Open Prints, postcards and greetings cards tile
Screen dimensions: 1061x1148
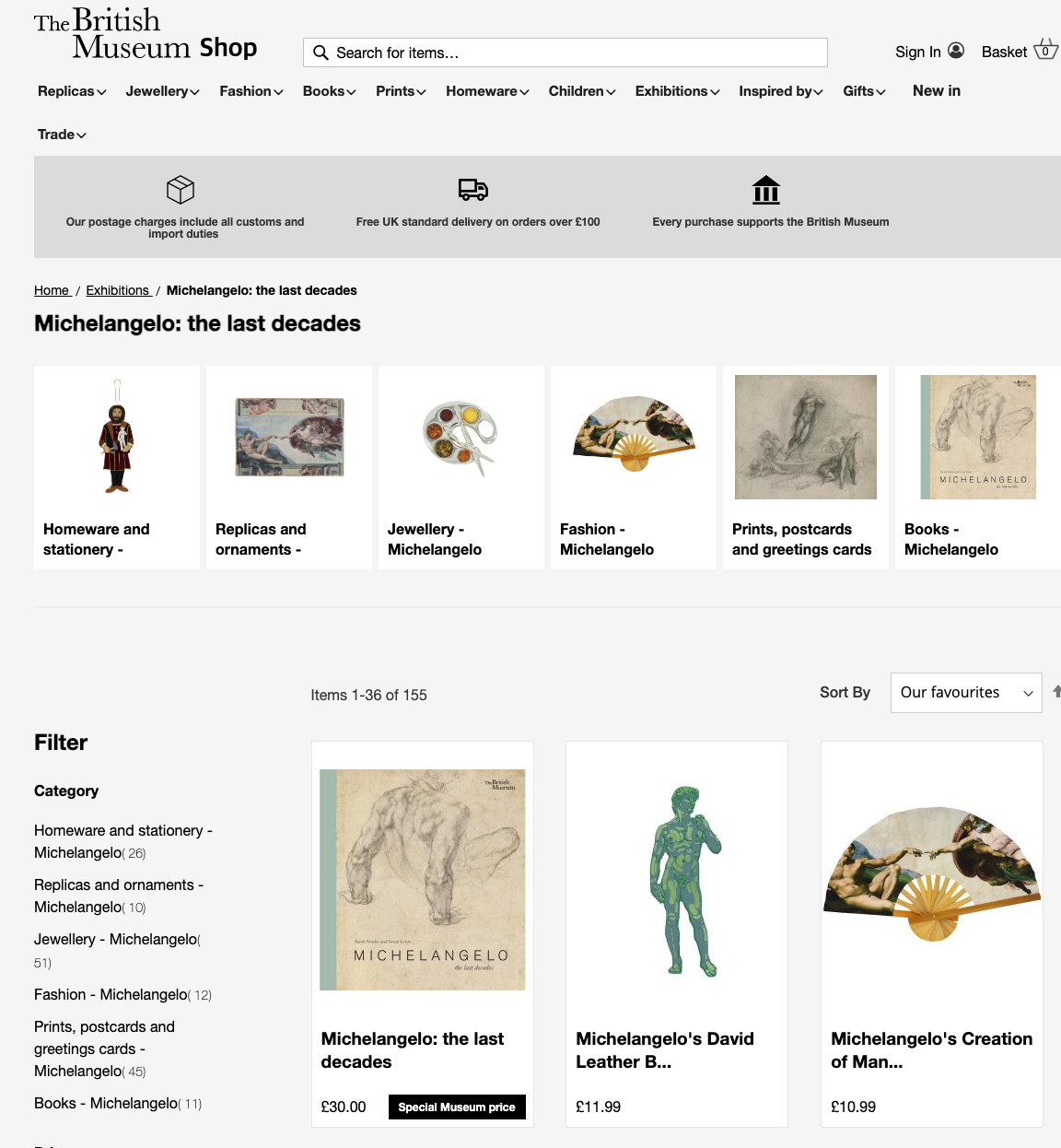[806, 467]
